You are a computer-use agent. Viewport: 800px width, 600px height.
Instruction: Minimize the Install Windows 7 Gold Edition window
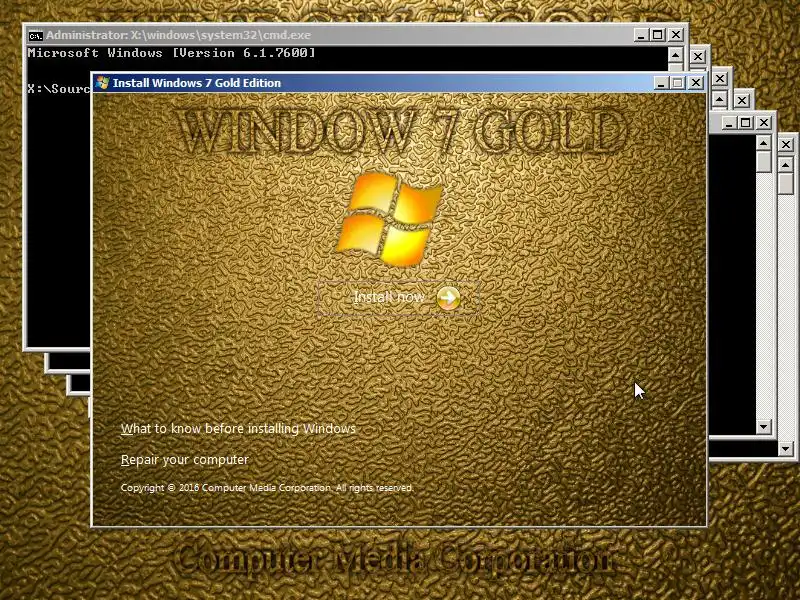tap(661, 83)
